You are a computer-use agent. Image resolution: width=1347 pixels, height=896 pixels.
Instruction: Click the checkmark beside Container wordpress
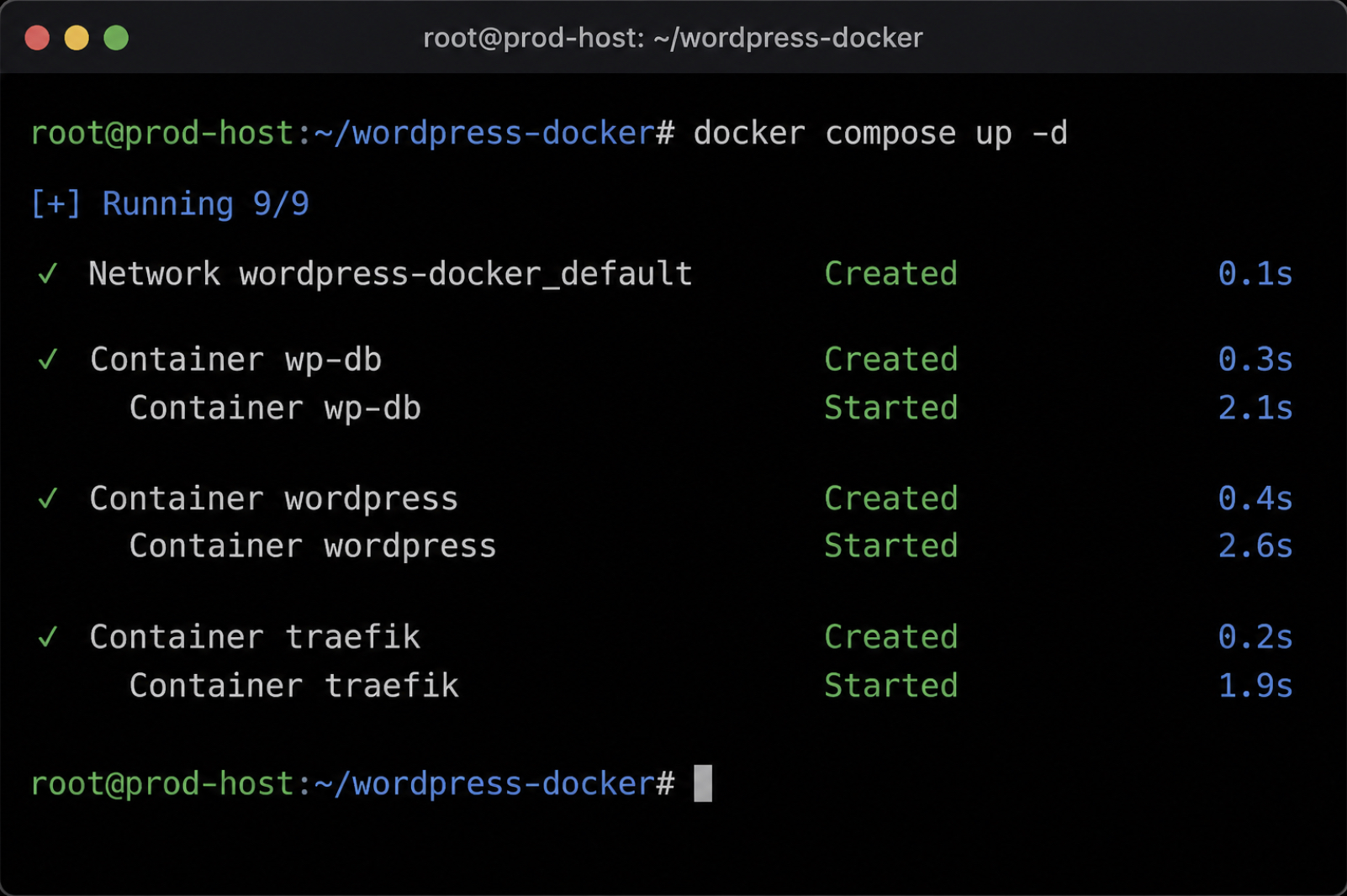48,499
